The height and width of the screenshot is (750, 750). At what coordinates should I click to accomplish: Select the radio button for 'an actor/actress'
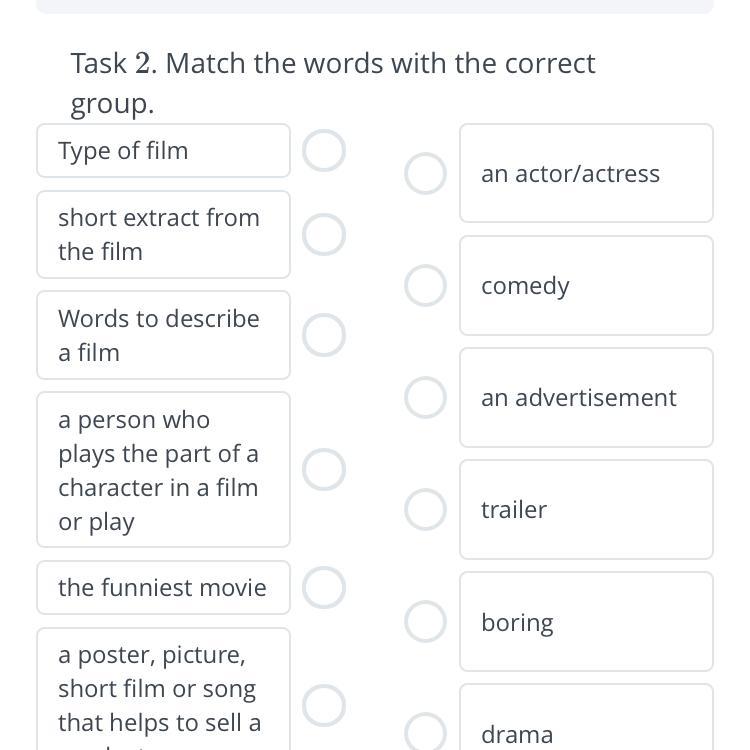tap(425, 173)
